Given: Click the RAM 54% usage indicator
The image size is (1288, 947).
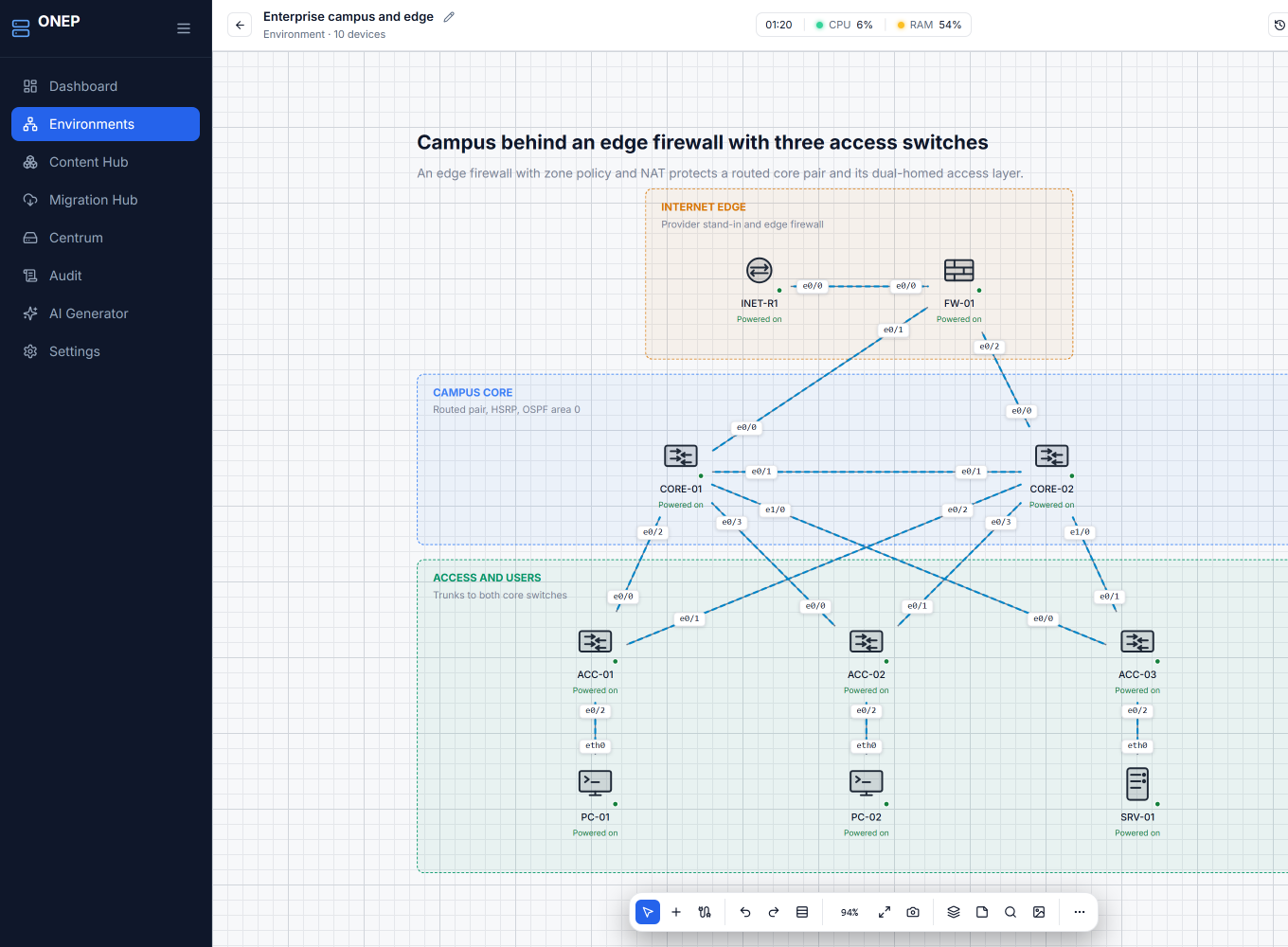Looking at the screenshot, I should click(x=929, y=26).
